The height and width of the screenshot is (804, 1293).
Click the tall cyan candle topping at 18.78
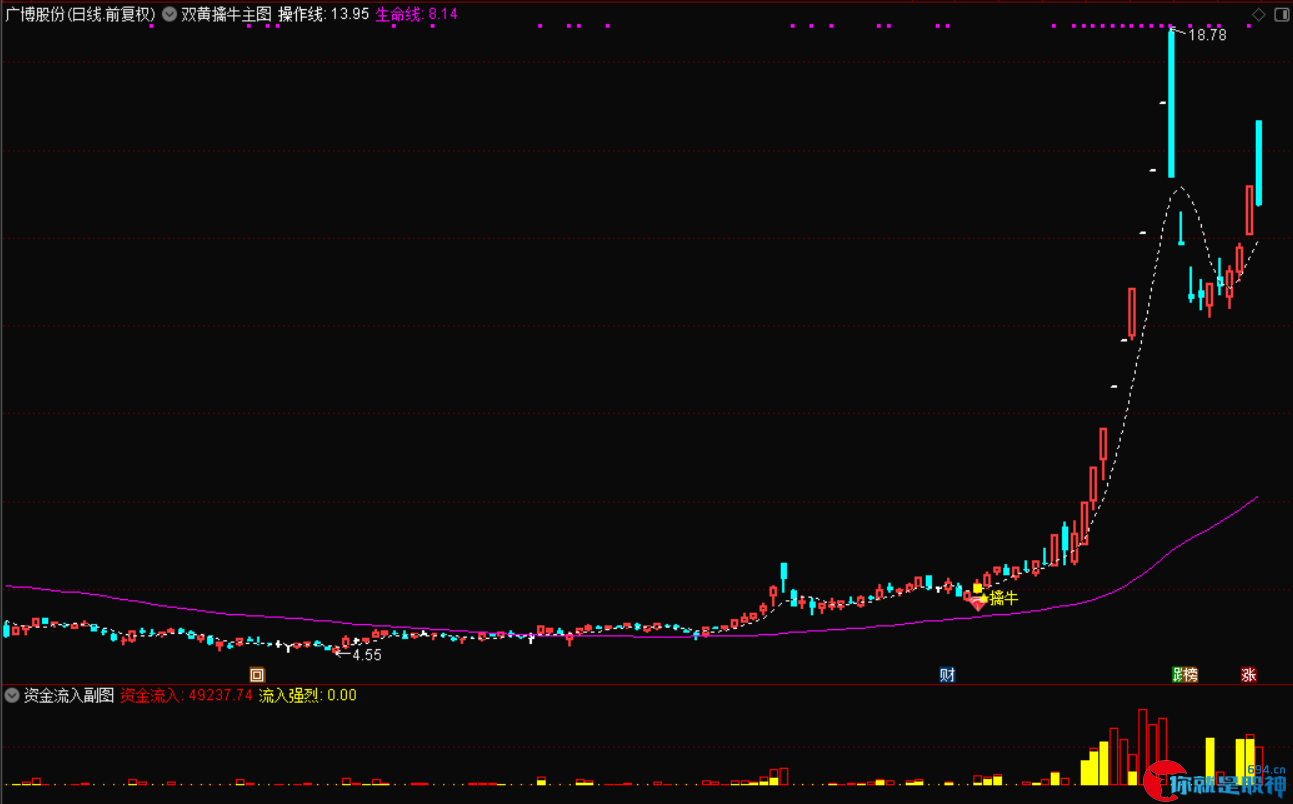click(x=1171, y=104)
